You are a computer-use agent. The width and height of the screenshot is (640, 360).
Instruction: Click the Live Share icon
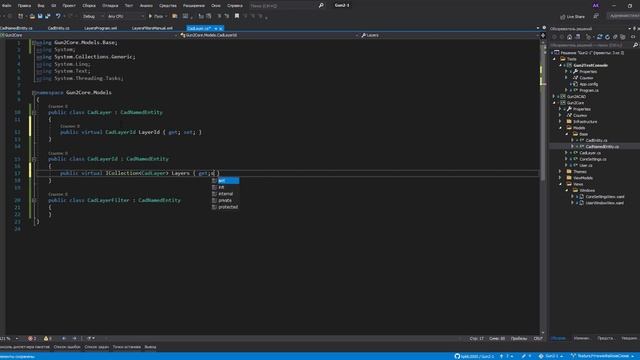(563, 17)
